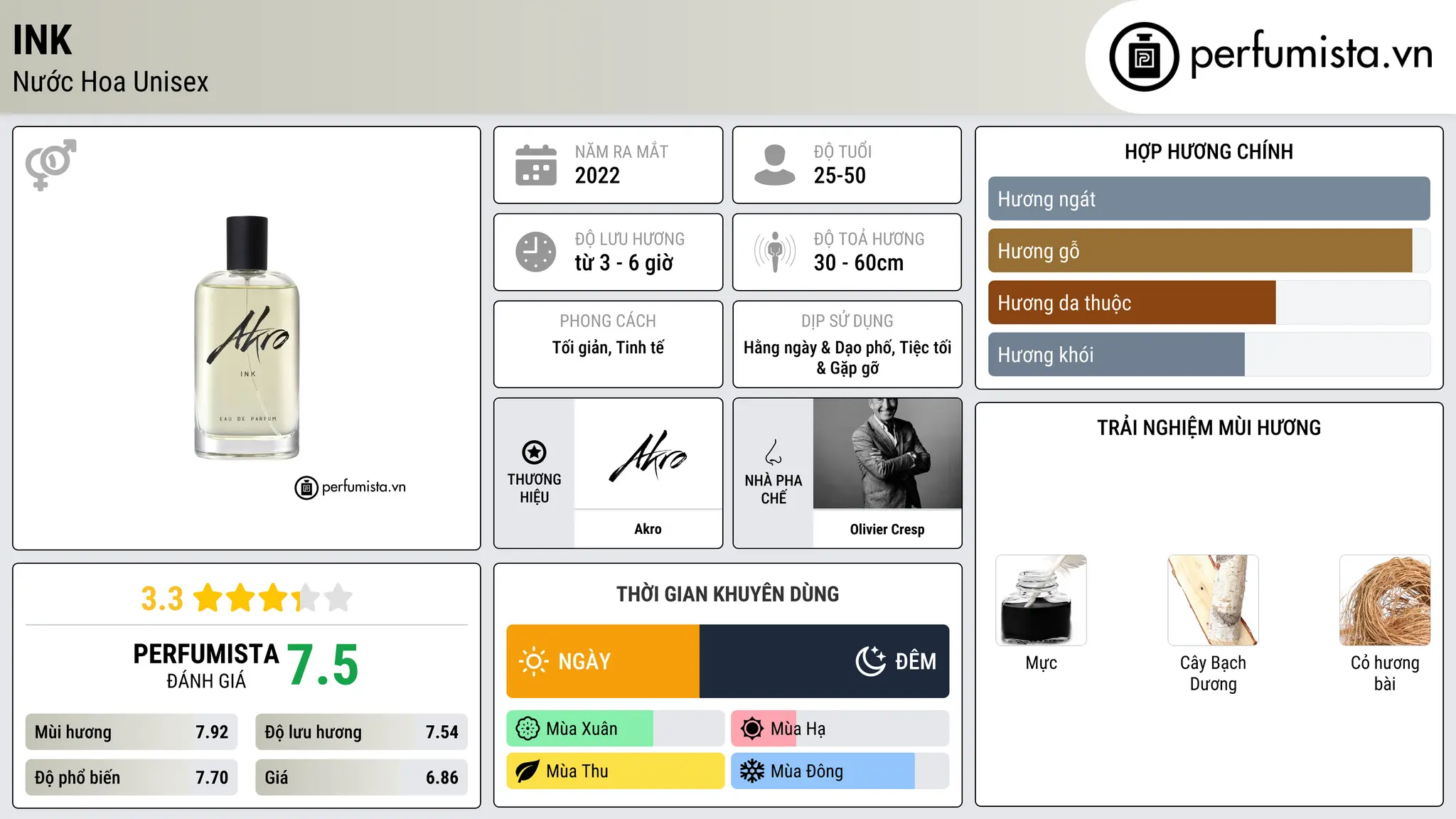Click the Hương ngát accord bar
1456x819 pixels.
coord(1209,199)
